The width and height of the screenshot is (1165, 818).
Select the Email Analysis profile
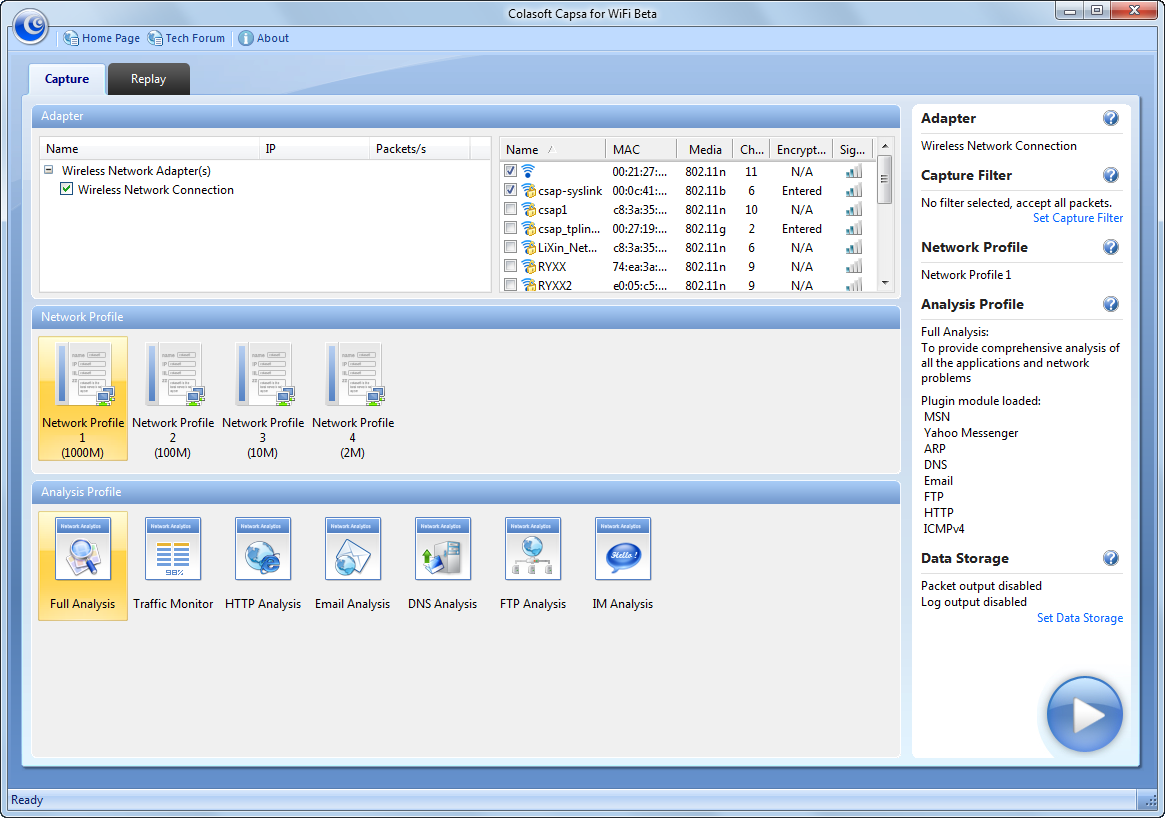point(352,565)
